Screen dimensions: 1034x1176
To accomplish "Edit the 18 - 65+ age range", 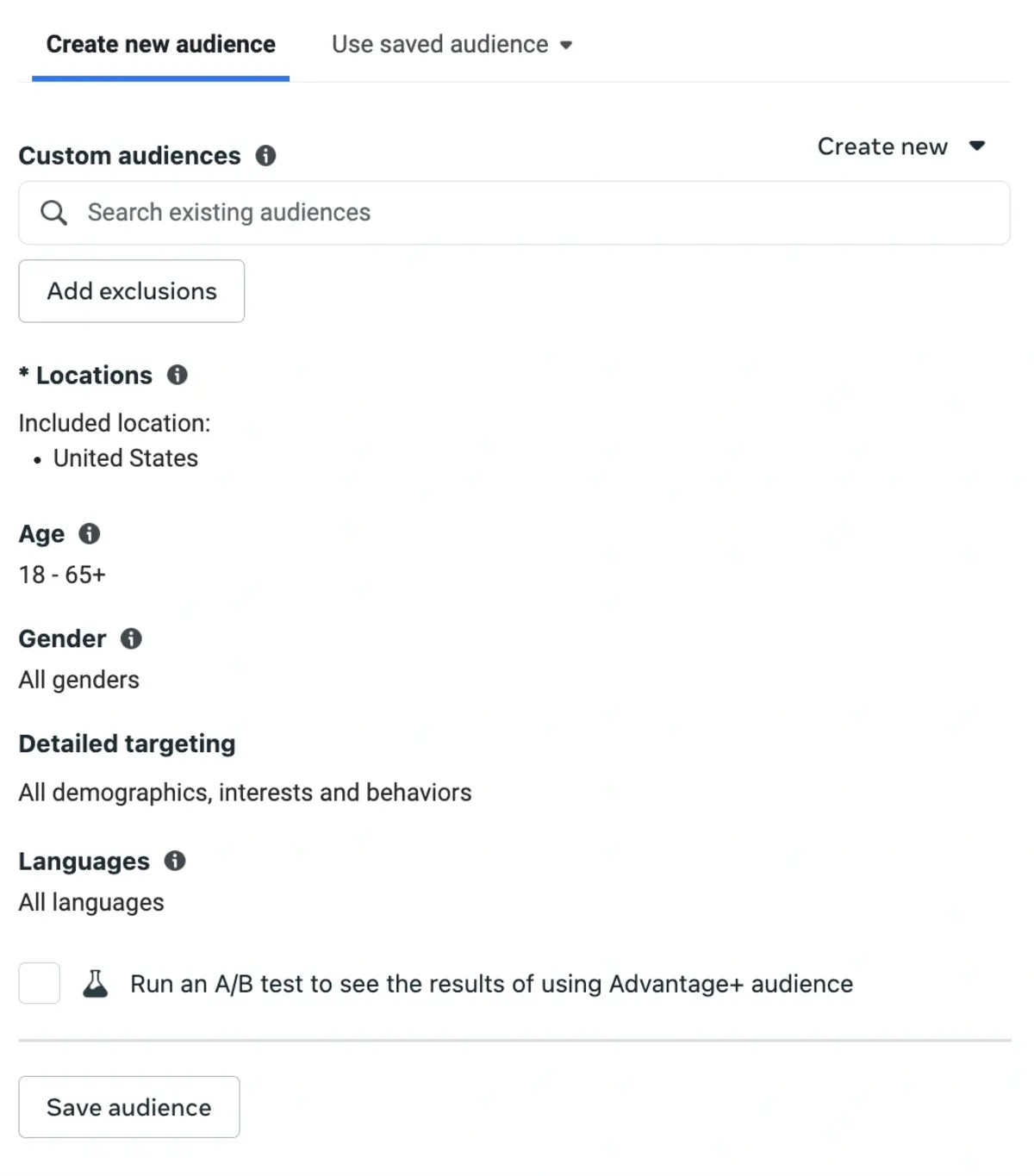I will point(62,575).
